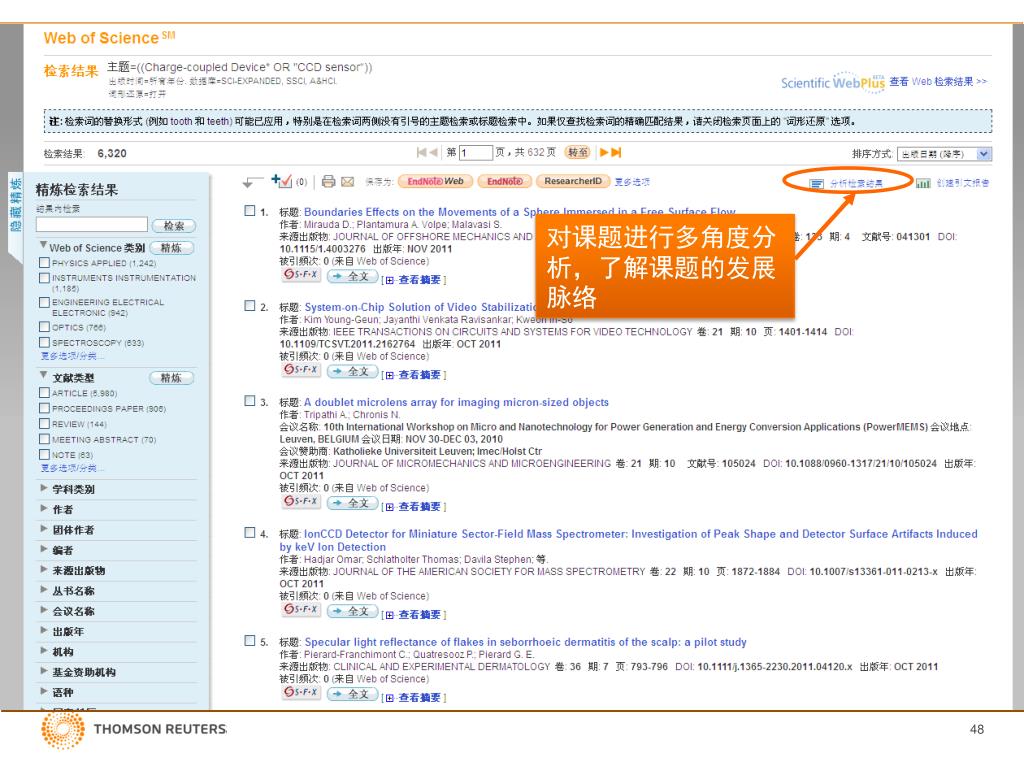1024x768 pixels.
Task: Click S·F·X icon for result 4
Action: pyautogui.click(x=301, y=610)
